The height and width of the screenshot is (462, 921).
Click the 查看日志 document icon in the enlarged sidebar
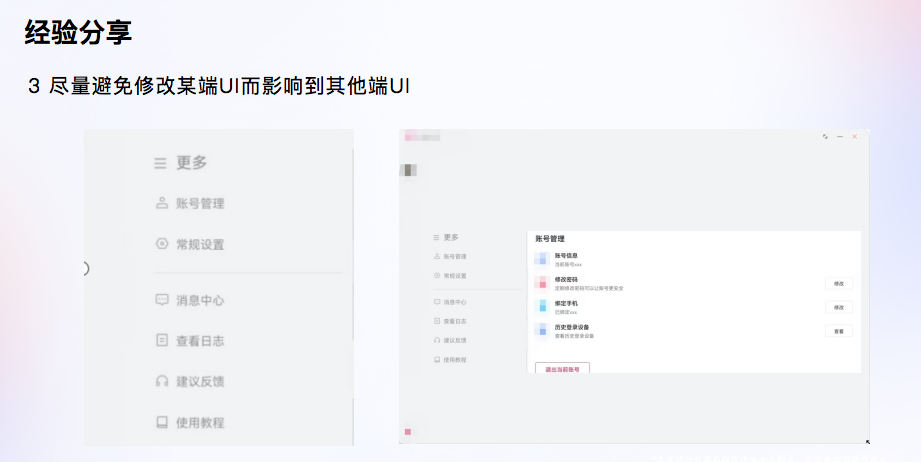pos(161,340)
